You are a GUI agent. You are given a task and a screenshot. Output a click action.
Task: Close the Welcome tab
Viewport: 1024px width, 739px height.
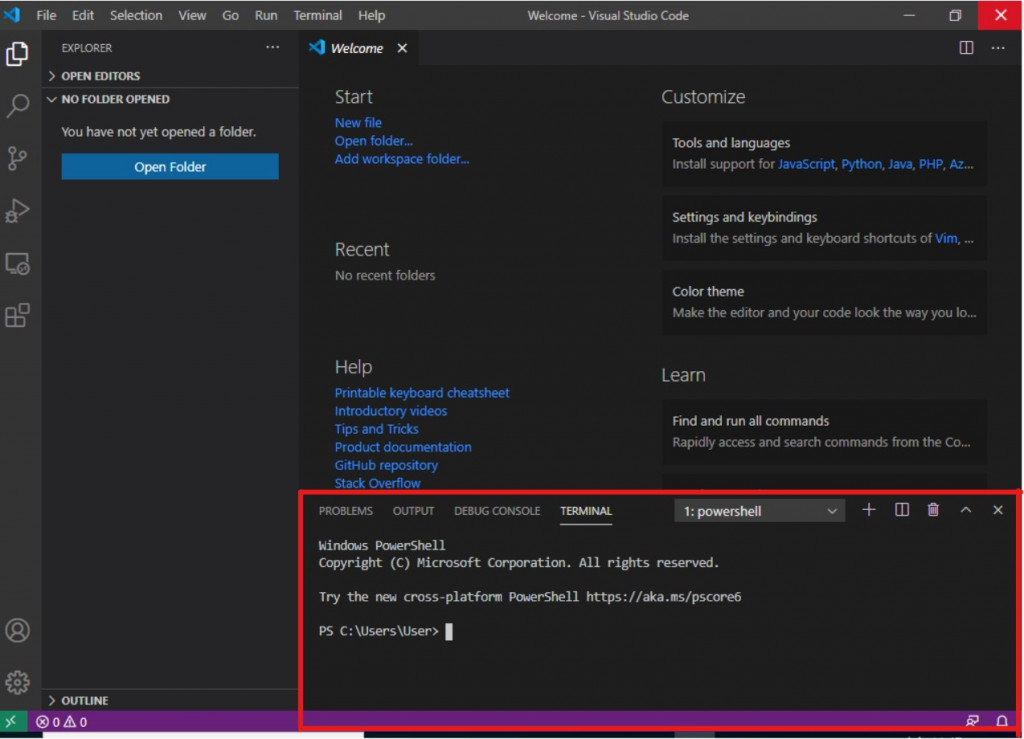[x=402, y=48]
